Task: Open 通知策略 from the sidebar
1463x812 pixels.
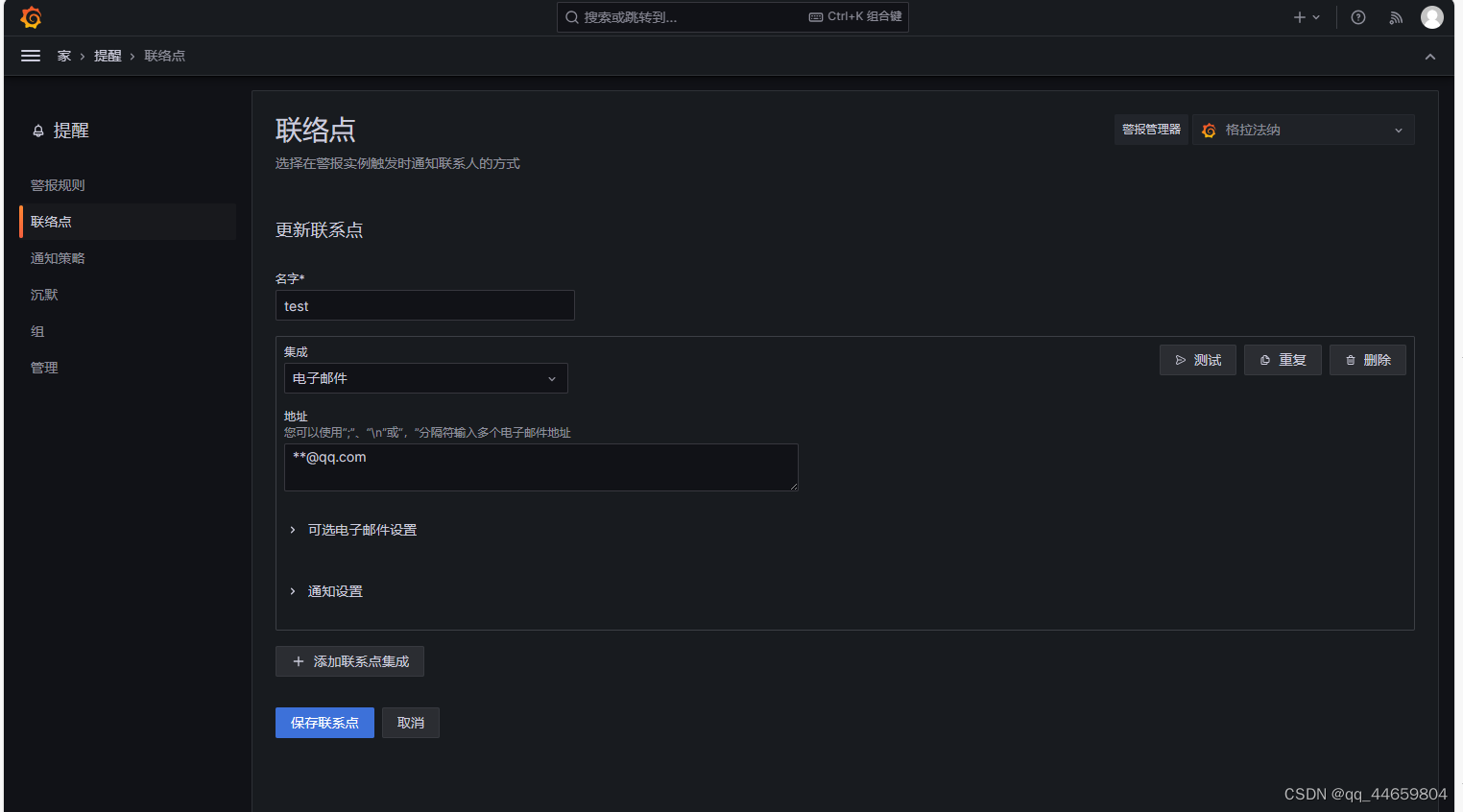Action: tap(58, 257)
